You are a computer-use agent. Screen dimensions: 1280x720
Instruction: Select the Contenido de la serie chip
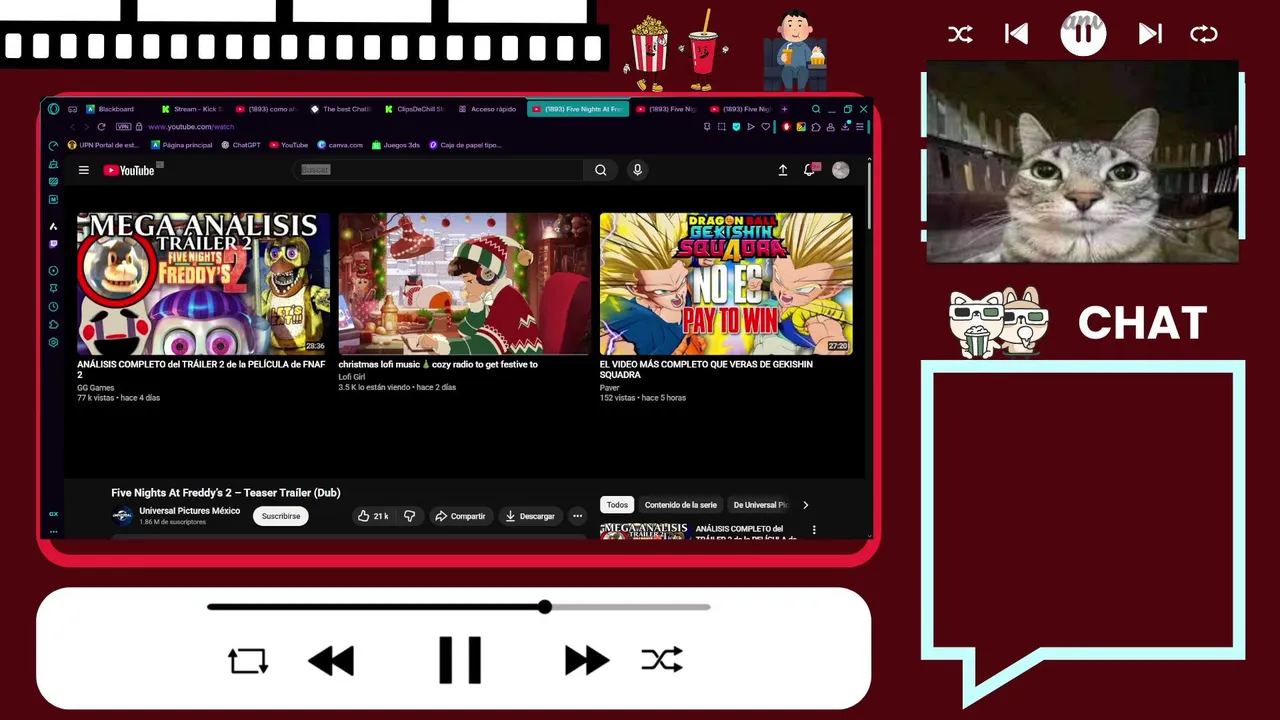[x=681, y=505]
